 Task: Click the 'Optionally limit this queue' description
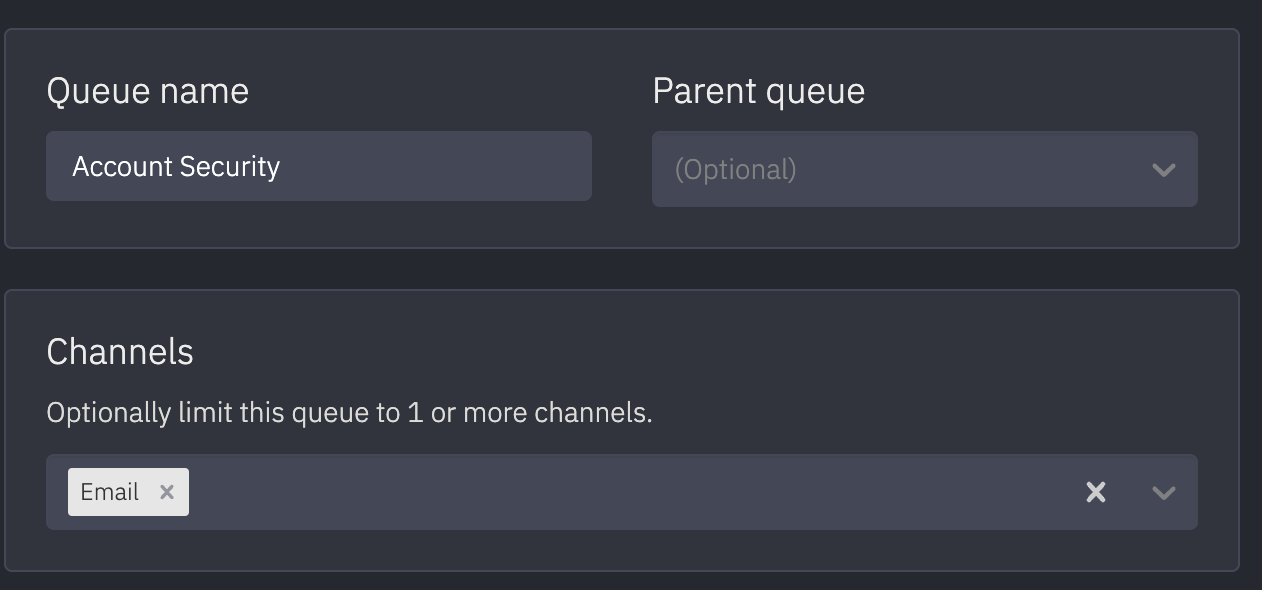pos(349,412)
